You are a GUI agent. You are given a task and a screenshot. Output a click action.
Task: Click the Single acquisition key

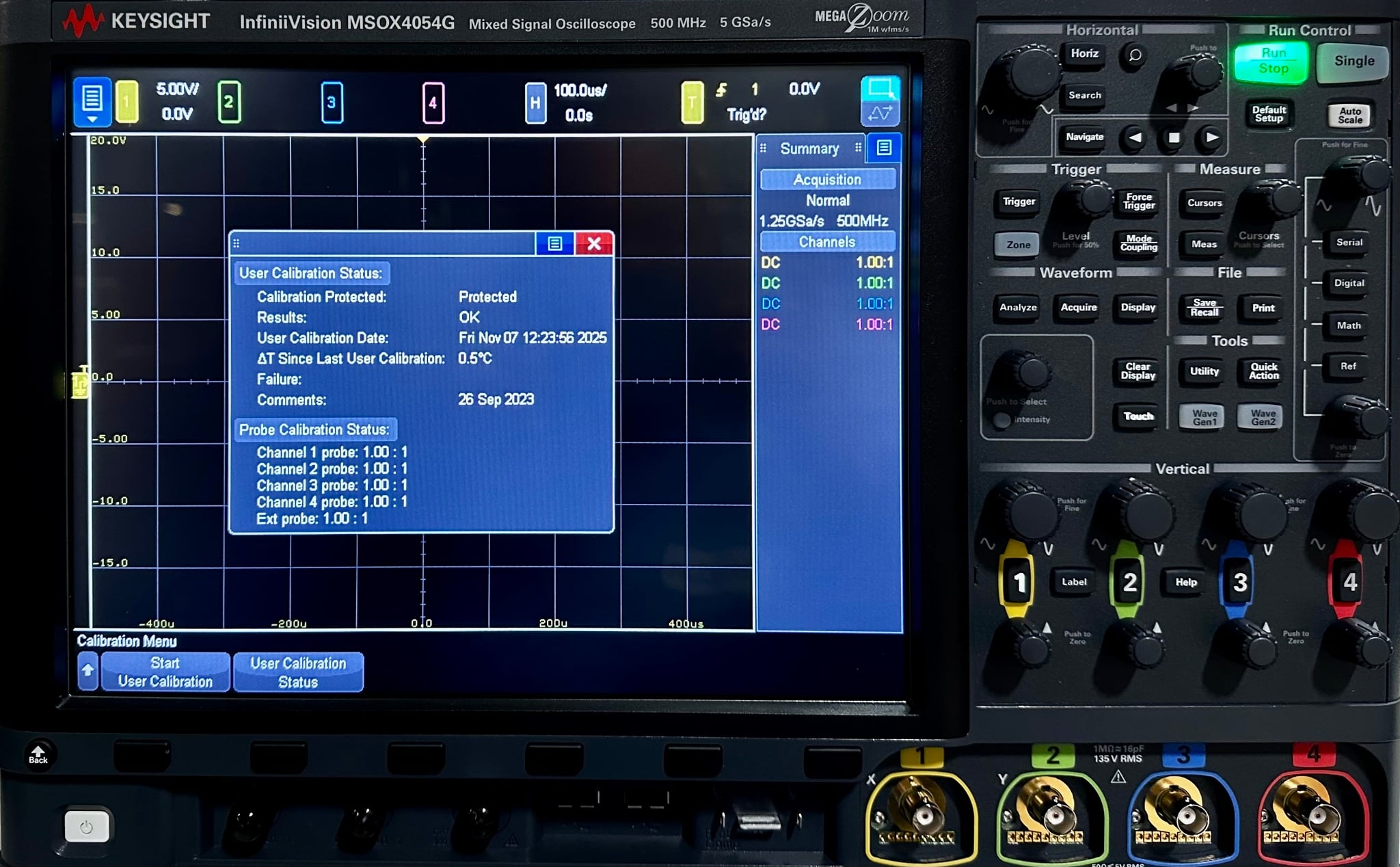pyautogui.click(x=1354, y=62)
